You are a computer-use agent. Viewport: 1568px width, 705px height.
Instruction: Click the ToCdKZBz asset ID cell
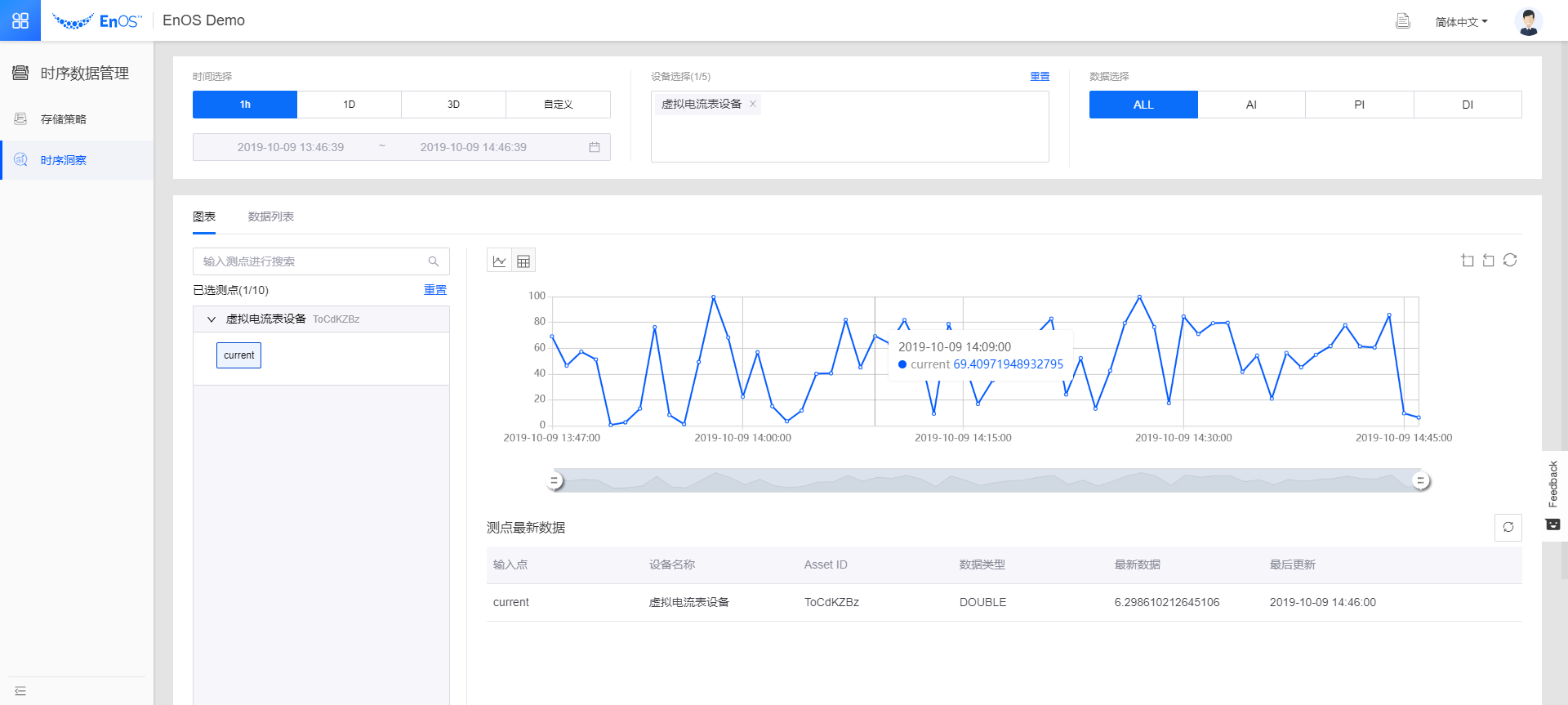click(831, 602)
